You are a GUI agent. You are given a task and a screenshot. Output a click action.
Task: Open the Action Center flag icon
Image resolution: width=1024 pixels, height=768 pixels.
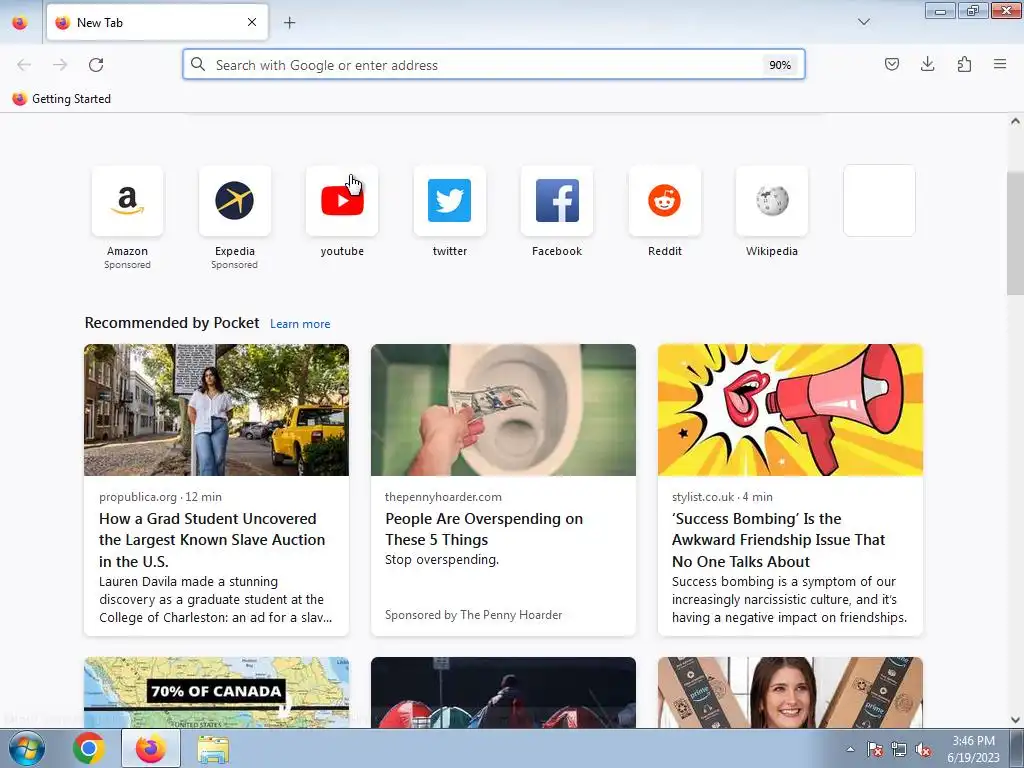pyautogui.click(x=875, y=750)
